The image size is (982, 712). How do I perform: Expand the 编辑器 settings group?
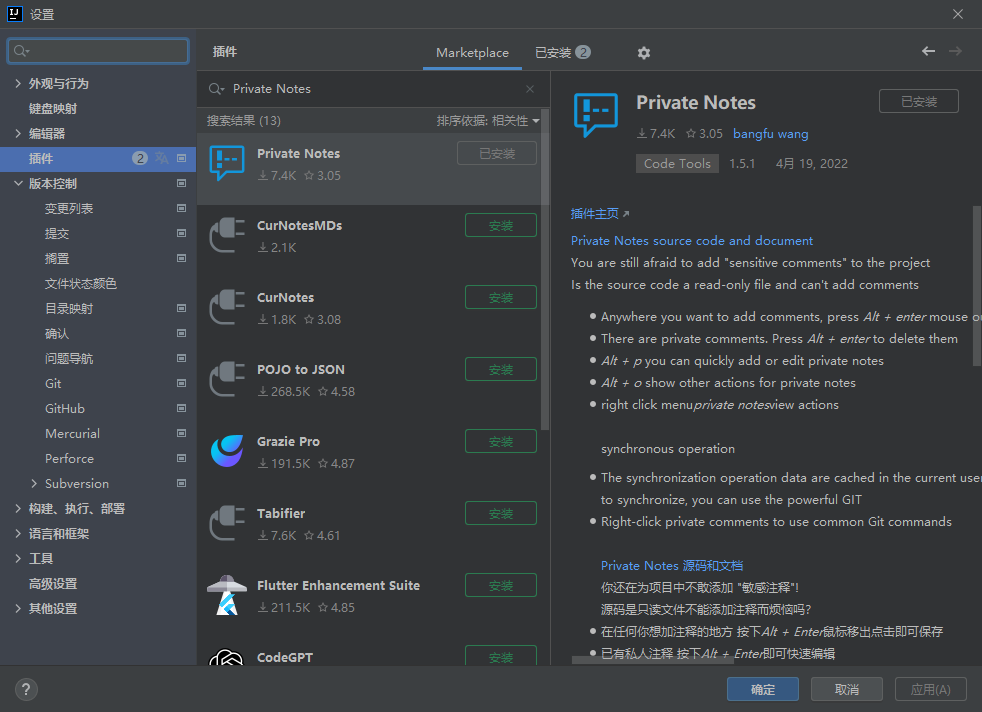(18, 133)
